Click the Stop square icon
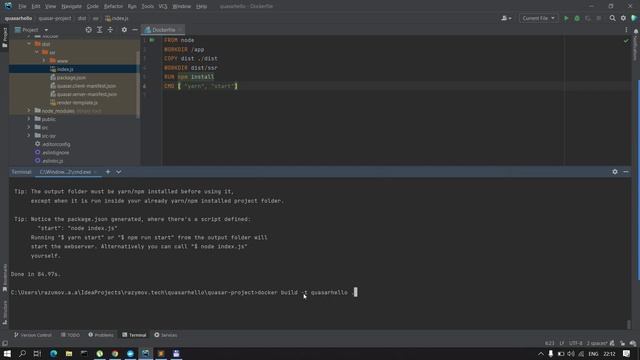This screenshot has height=360, width=640. [x=599, y=18]
